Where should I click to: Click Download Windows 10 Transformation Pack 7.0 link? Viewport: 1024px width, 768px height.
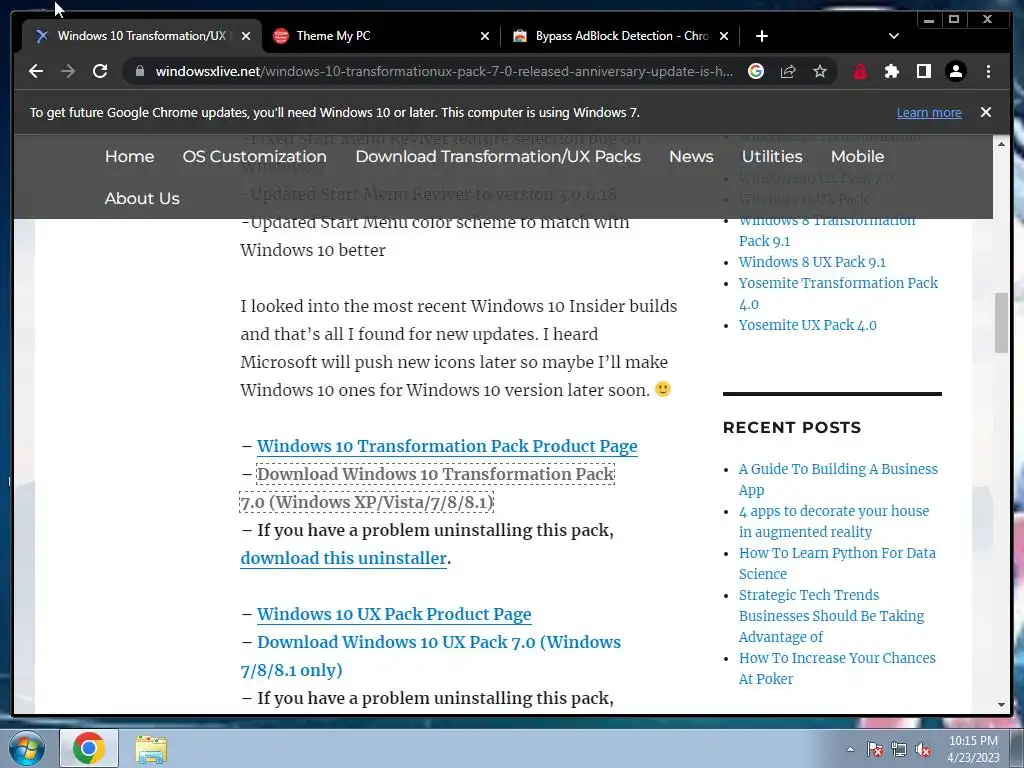click(x=427, y=488)
